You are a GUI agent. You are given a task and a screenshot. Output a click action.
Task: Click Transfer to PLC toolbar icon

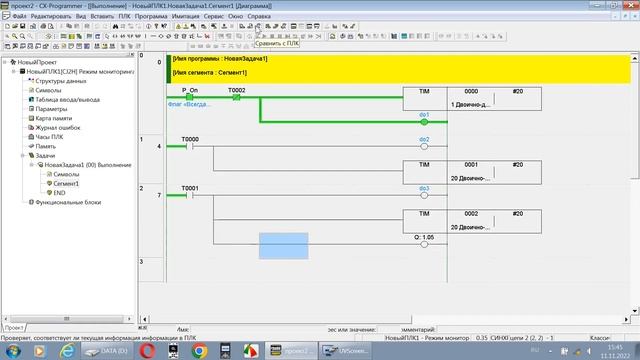pyautogui.click(x=242, y=26)
